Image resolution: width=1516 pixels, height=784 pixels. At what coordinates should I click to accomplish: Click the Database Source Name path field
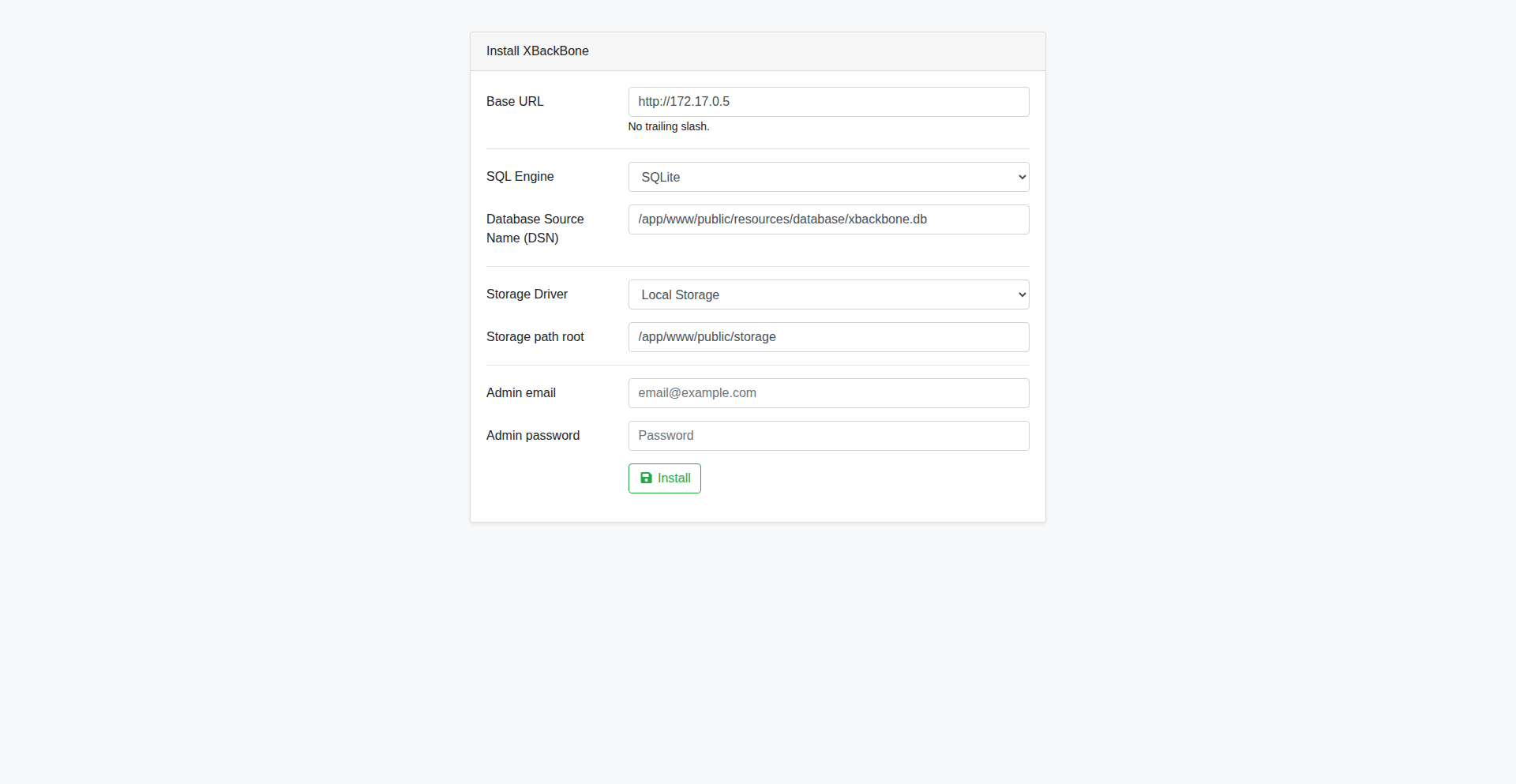tap(827, 219)
